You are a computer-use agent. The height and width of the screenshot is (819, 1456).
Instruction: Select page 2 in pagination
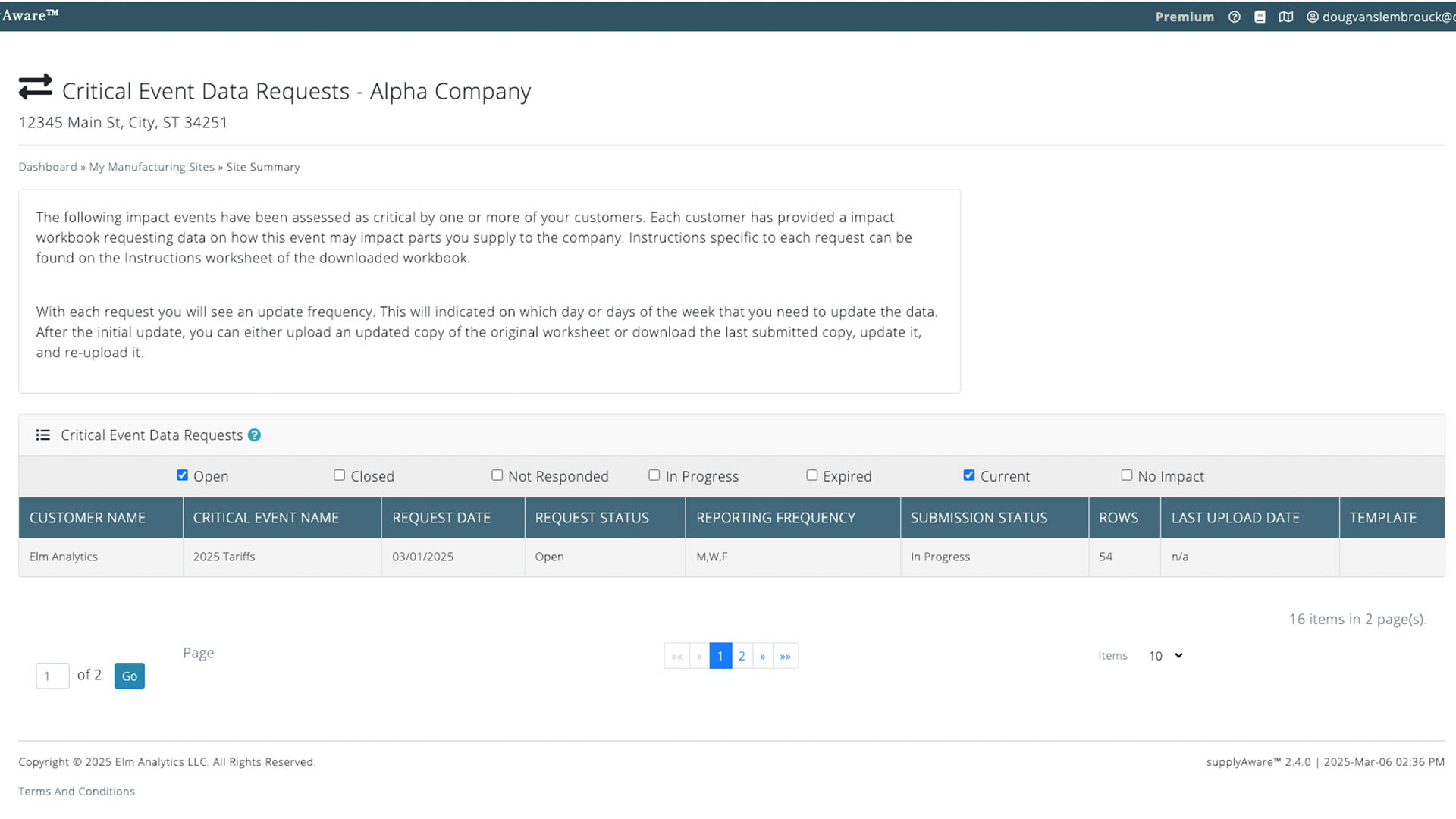(742, 656)
